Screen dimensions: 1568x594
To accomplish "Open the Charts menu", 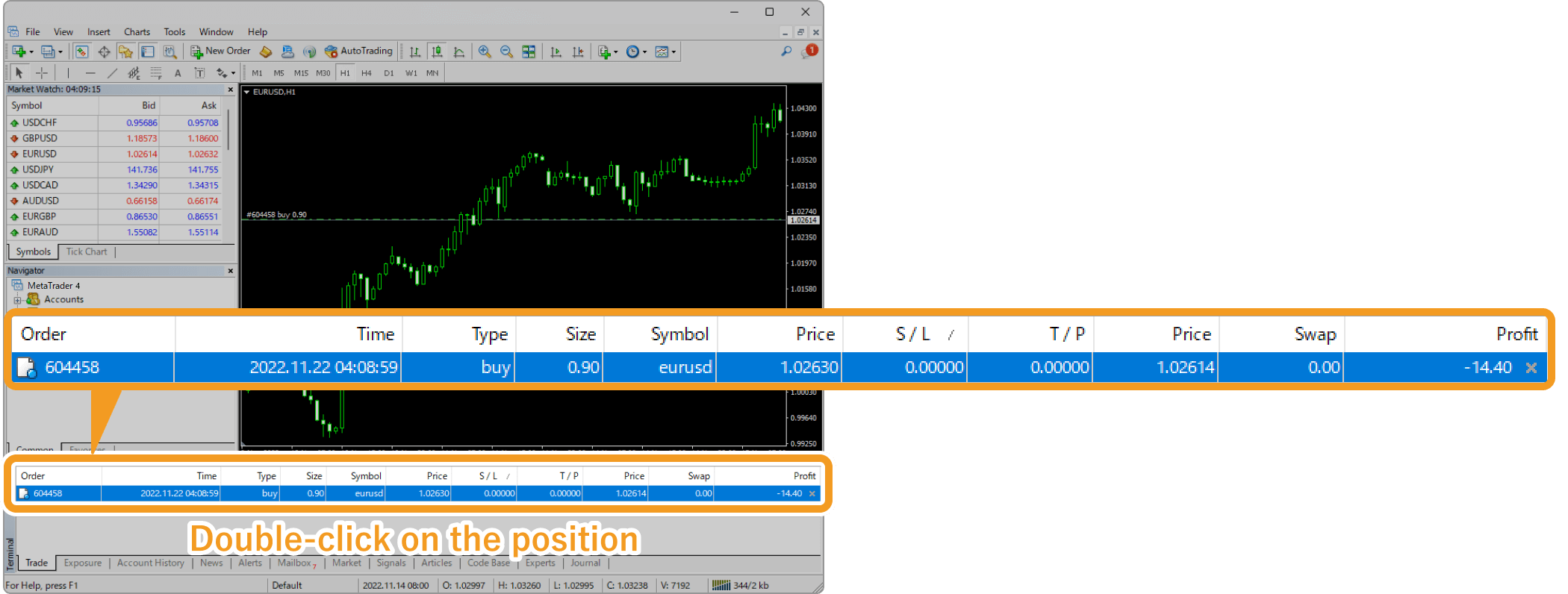I will click(x=137, y=32).
